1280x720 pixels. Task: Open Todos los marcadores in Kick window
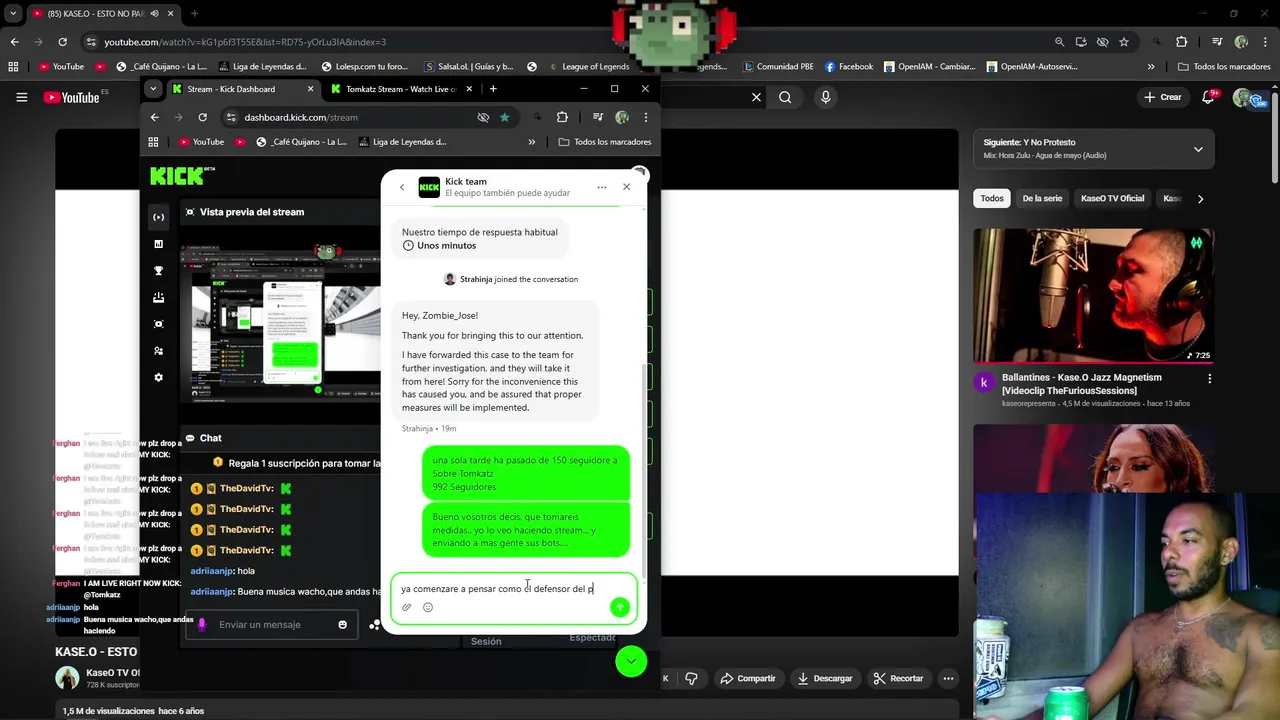point(605,142)
